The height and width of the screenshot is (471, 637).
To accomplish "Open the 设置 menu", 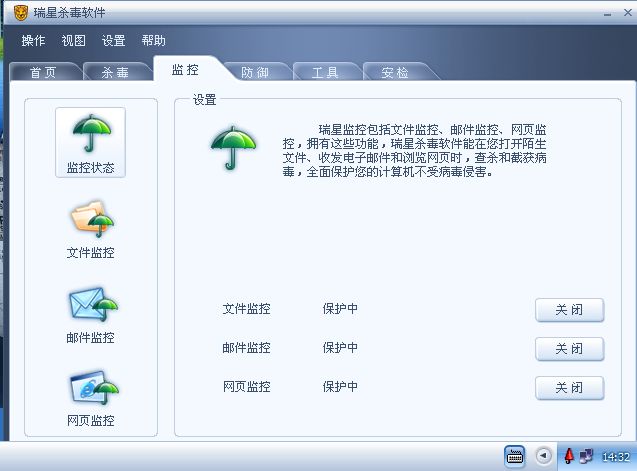I will pyautogui.click(x=113, y=40).
